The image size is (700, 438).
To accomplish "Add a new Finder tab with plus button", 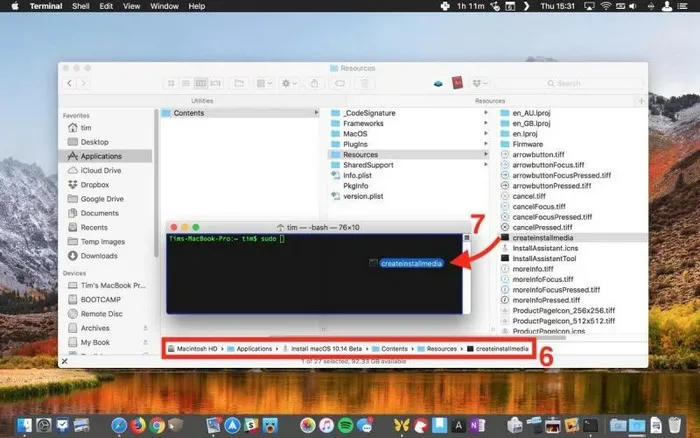I will (x=641, y=101).
